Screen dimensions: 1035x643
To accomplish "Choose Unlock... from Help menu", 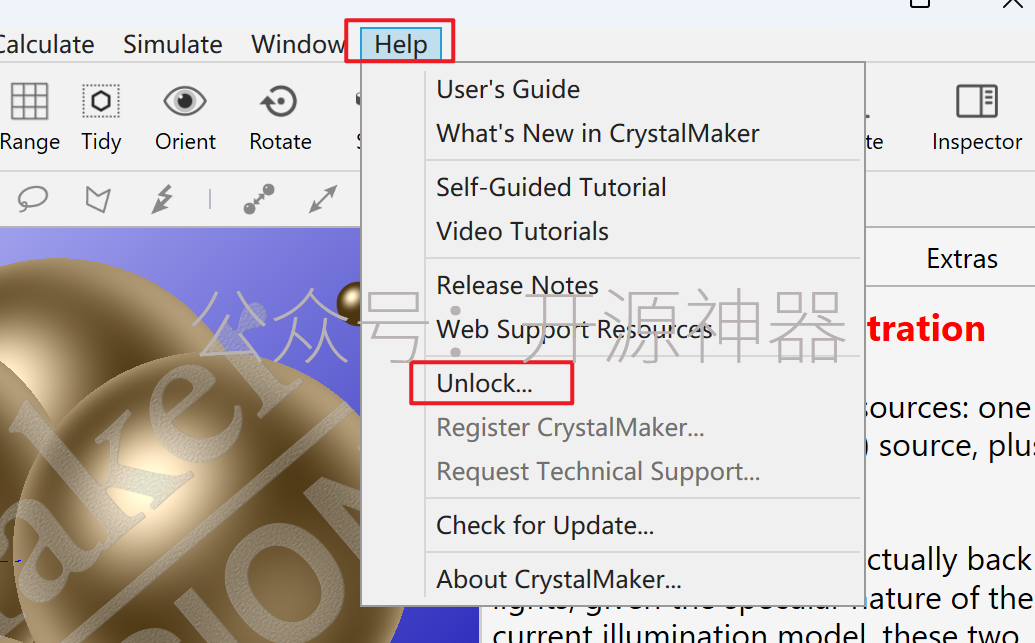I will click(x=484, y=383).
